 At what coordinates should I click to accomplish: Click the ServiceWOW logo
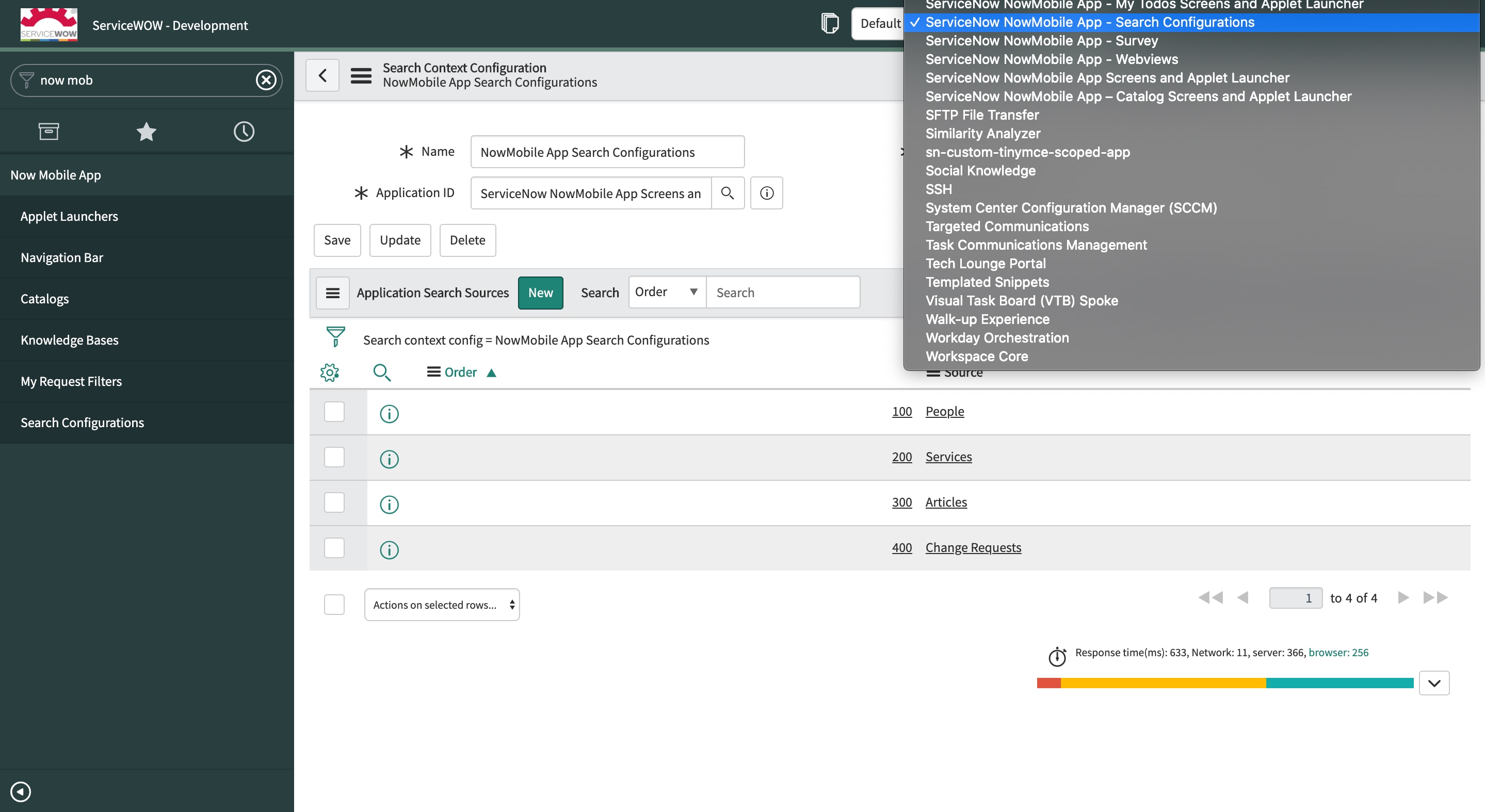point(49,24)
